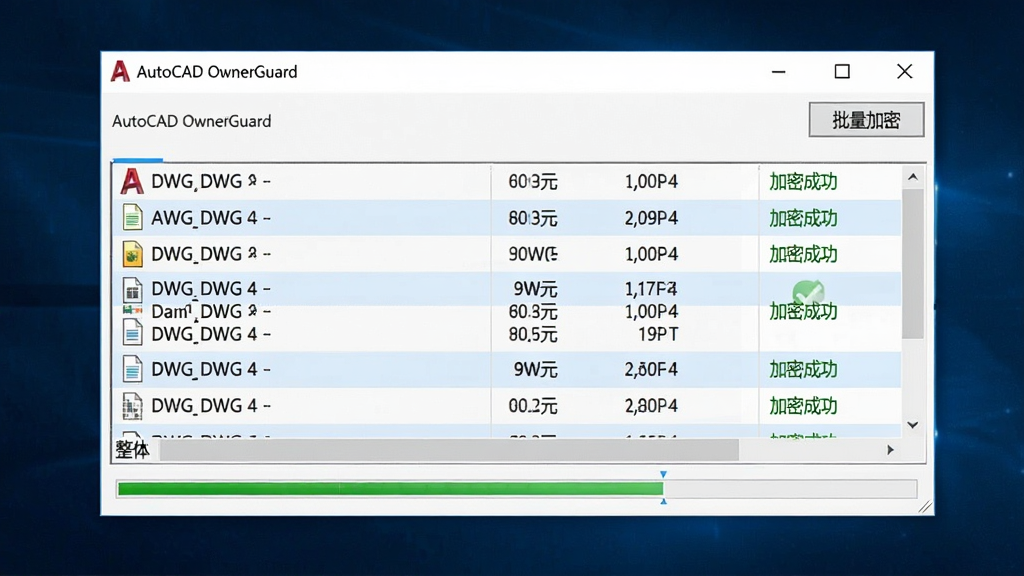Click the 2,80F4 value
This screenshot has height=576, width=1024.
coord(651,370)
